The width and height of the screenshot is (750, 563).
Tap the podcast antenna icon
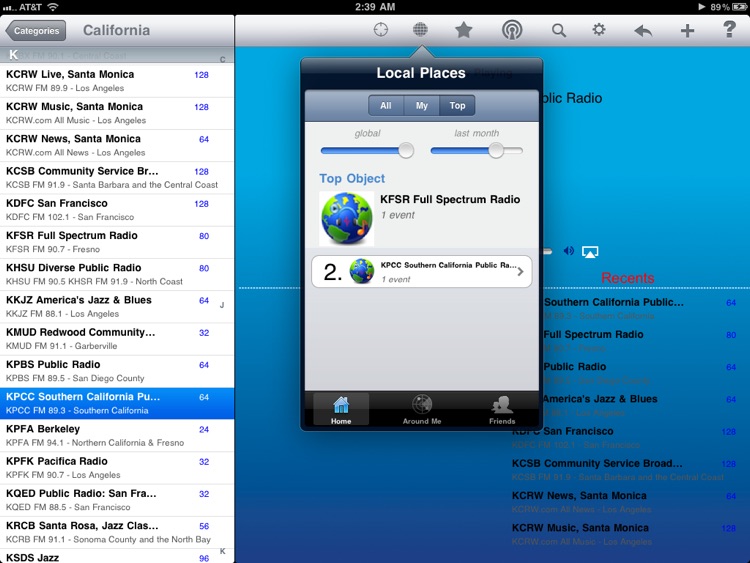pyautogui.click(x=511, y=30)
